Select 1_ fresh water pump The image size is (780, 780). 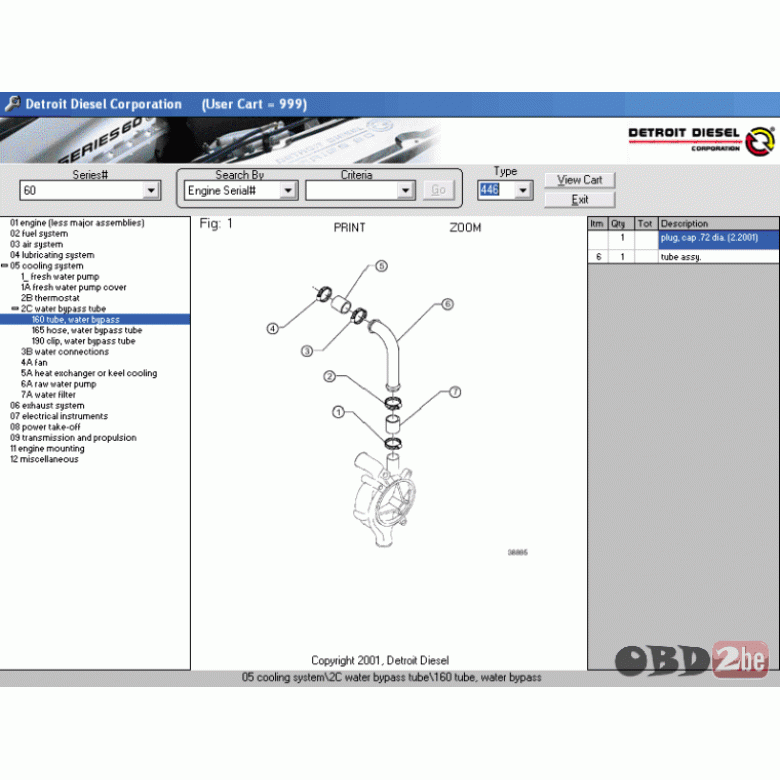click(60, 277)
